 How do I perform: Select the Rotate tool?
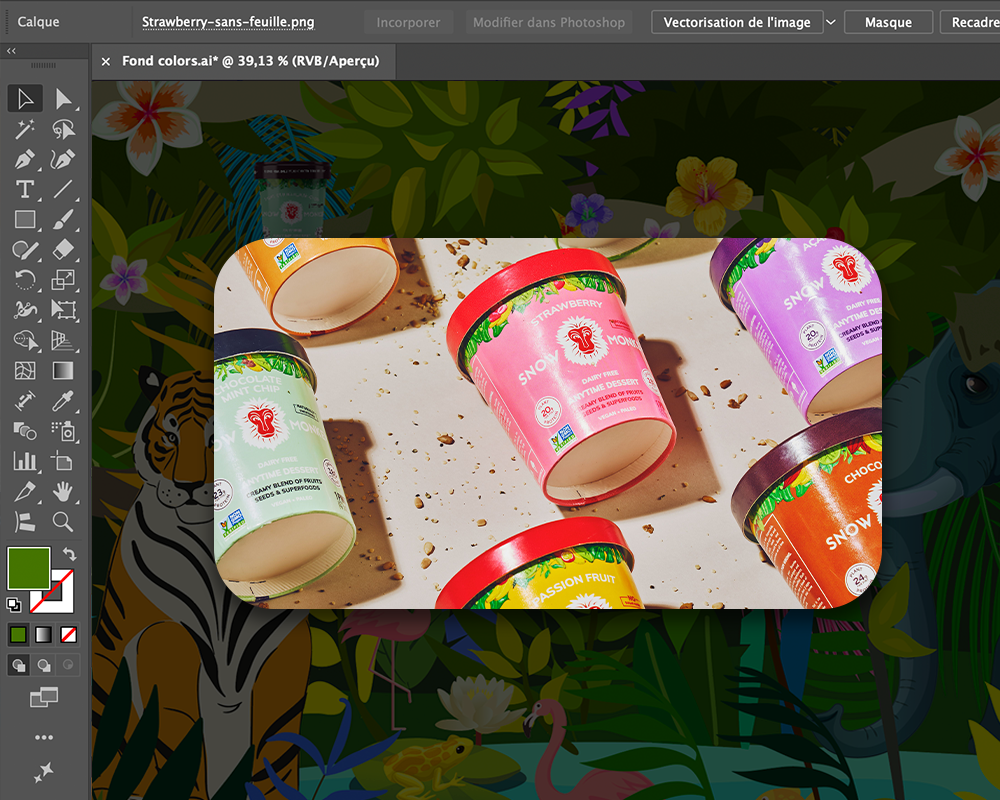click(x=25, y=279)
